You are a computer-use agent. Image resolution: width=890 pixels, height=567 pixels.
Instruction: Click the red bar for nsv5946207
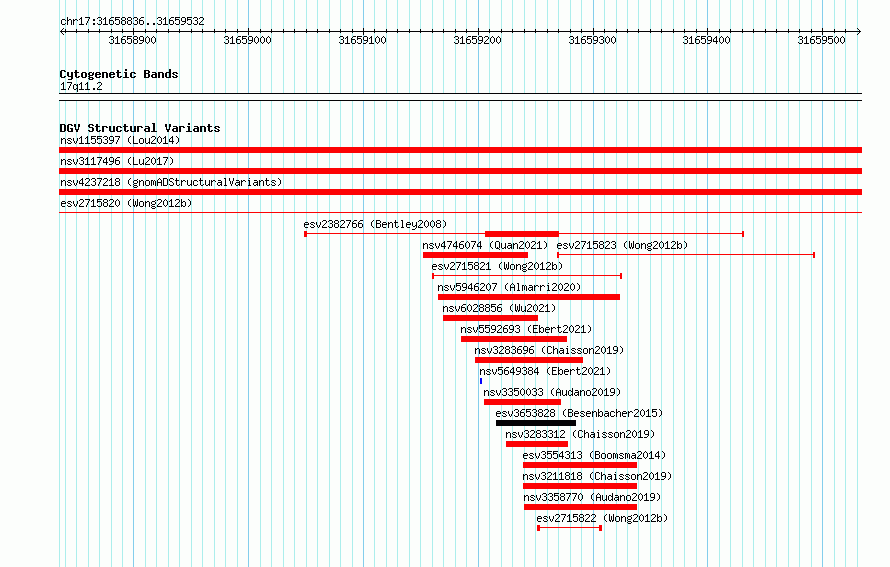pyautogui.click(x=529, y=297)
